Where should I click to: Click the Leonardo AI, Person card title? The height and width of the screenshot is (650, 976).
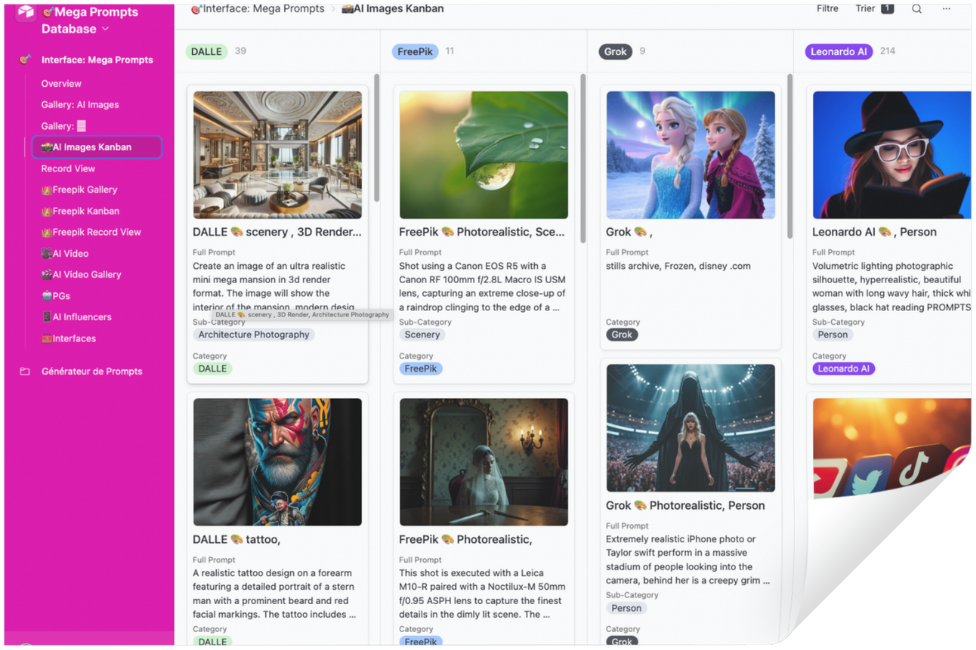point(874,232)
